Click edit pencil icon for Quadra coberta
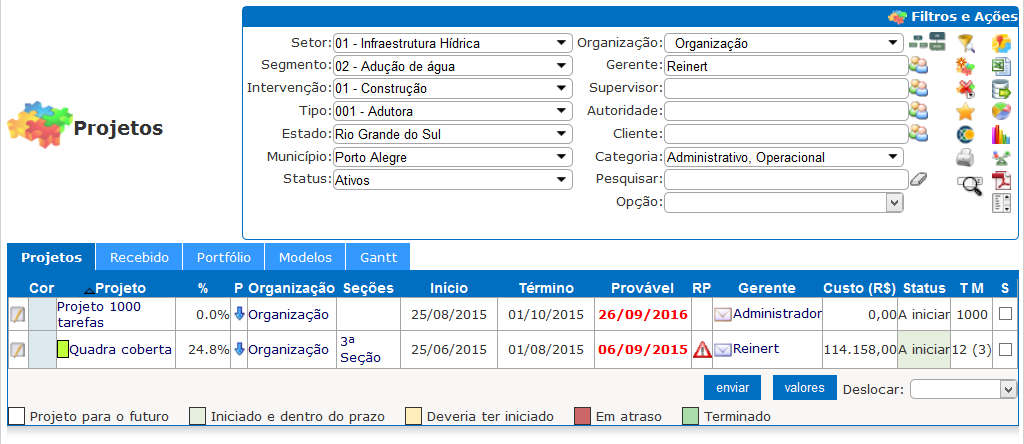Viewport: 1024px width, 444px height. coord(18,349)
